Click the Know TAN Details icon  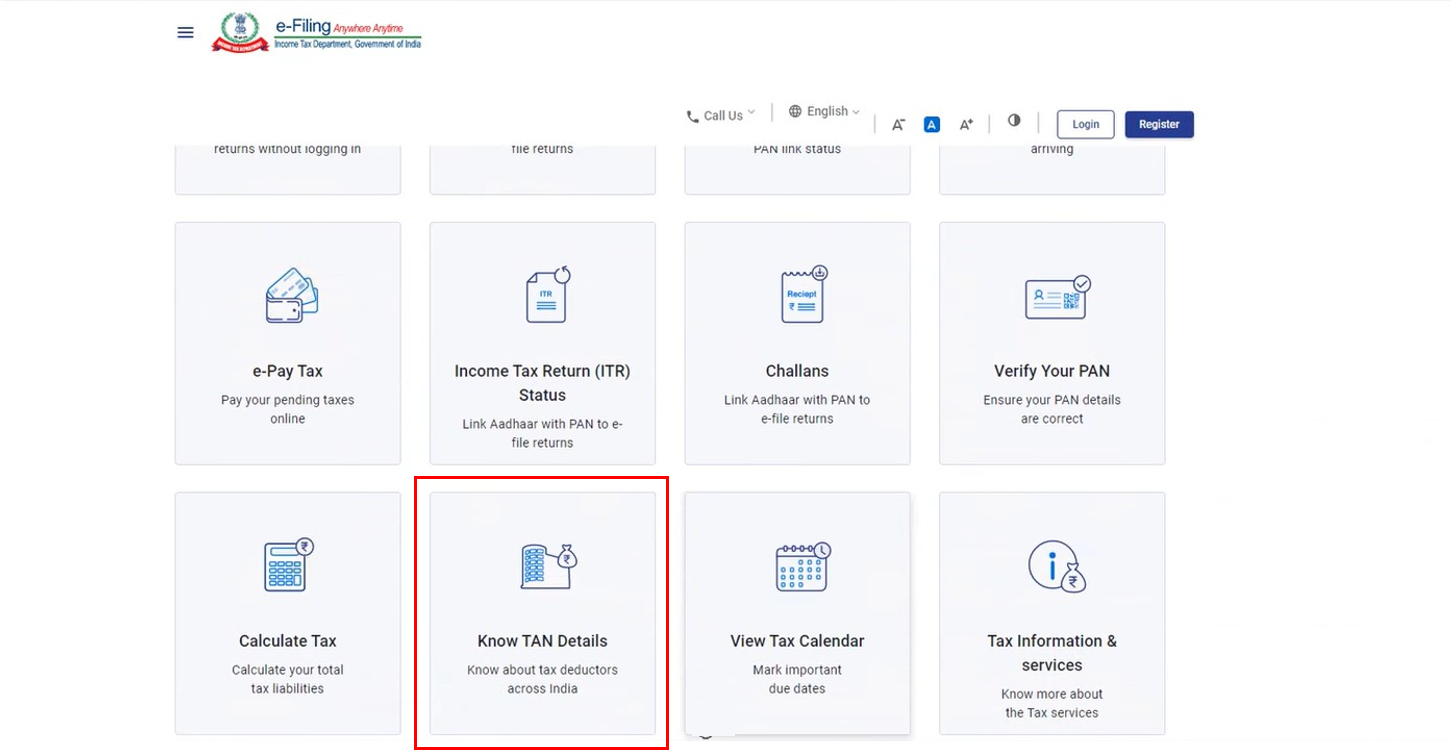(x=548, y=565)
